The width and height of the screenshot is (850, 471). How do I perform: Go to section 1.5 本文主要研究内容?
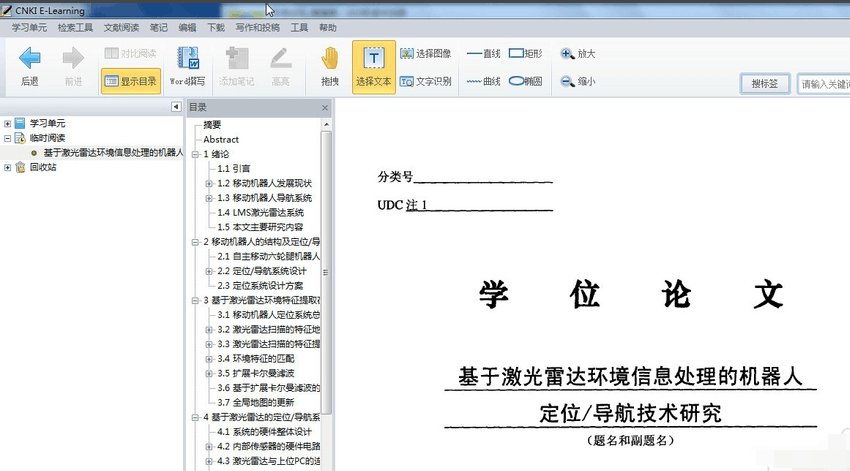[260, 227]
